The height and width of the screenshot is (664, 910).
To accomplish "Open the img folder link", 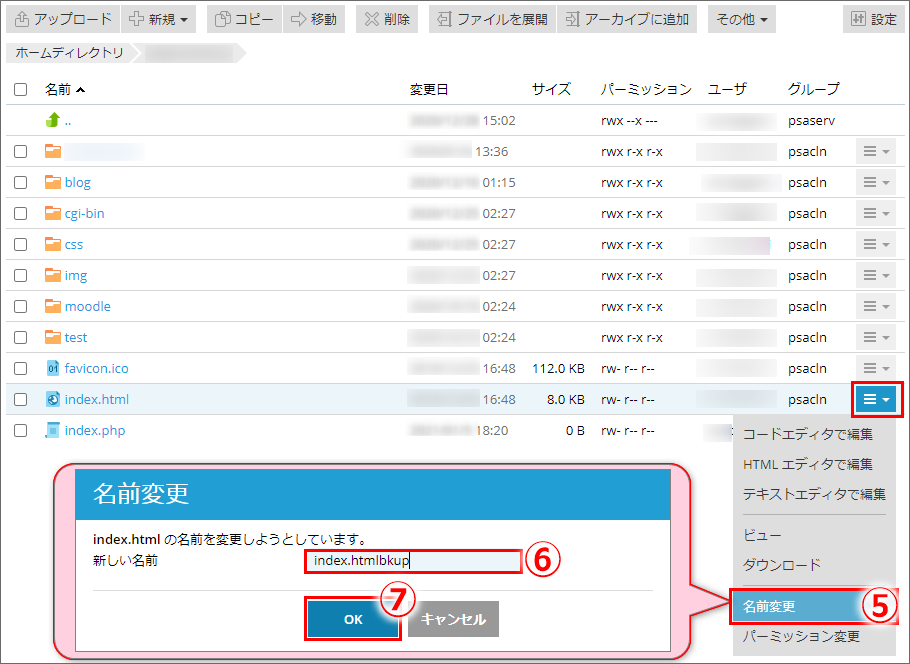I will click(76, 275).
